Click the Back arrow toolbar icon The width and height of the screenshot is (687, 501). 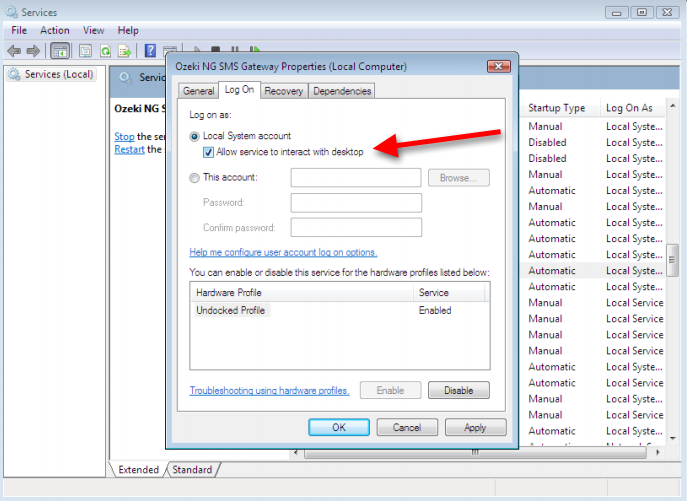point(14,51)
